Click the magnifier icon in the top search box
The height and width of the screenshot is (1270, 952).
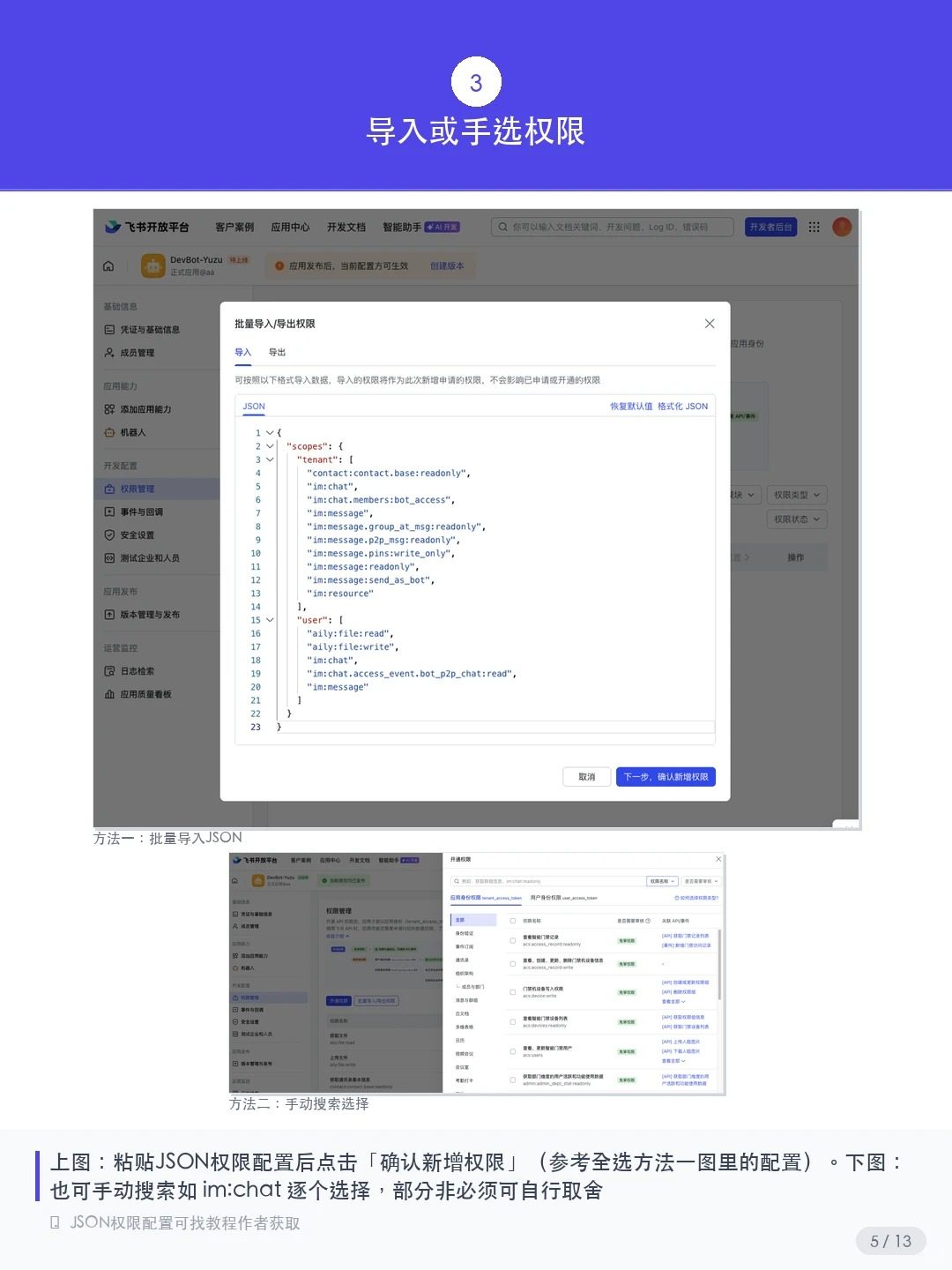point(502,227)
